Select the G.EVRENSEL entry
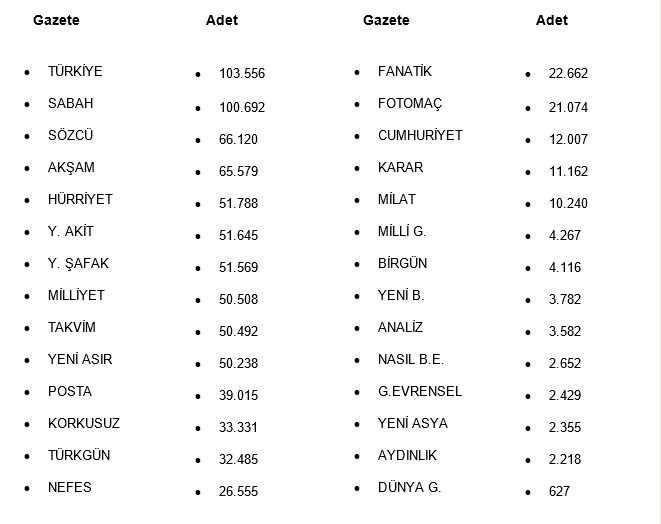This screenshot has height=524, width=661. 420,391
